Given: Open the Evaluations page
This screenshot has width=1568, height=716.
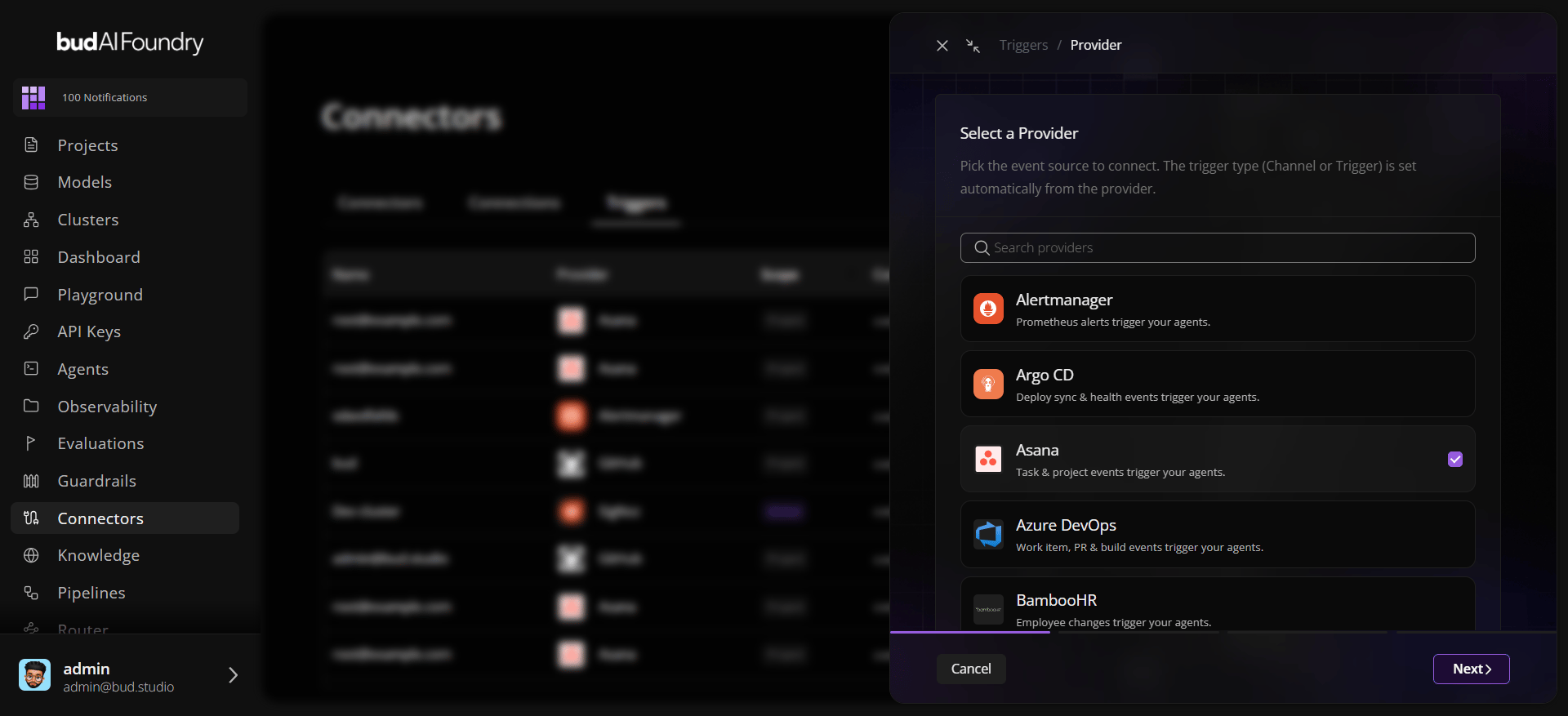Looking at the screenshot, I should [x=125, y=443].
